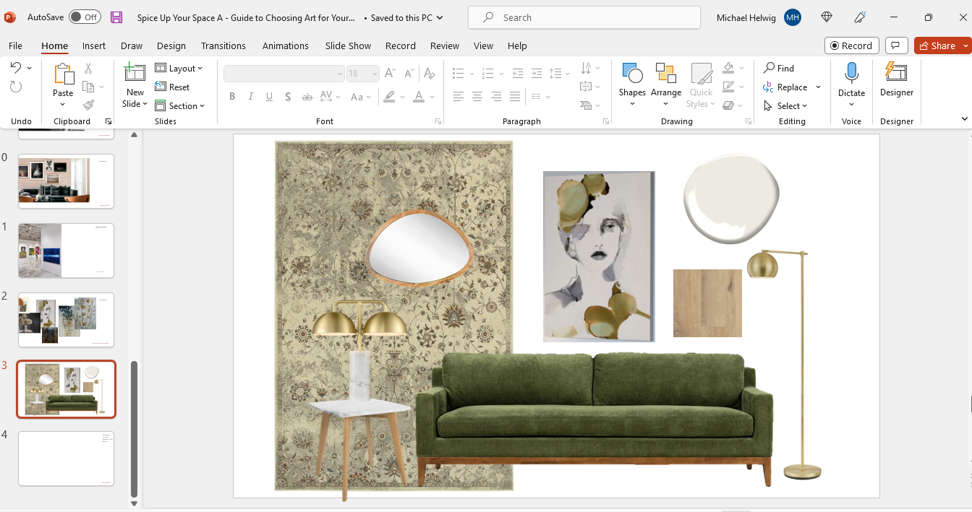The height and width of the screenshot is (512, 972).
Task: Click the pen coming-soon icon in title bar
Action: pos(859,17)
